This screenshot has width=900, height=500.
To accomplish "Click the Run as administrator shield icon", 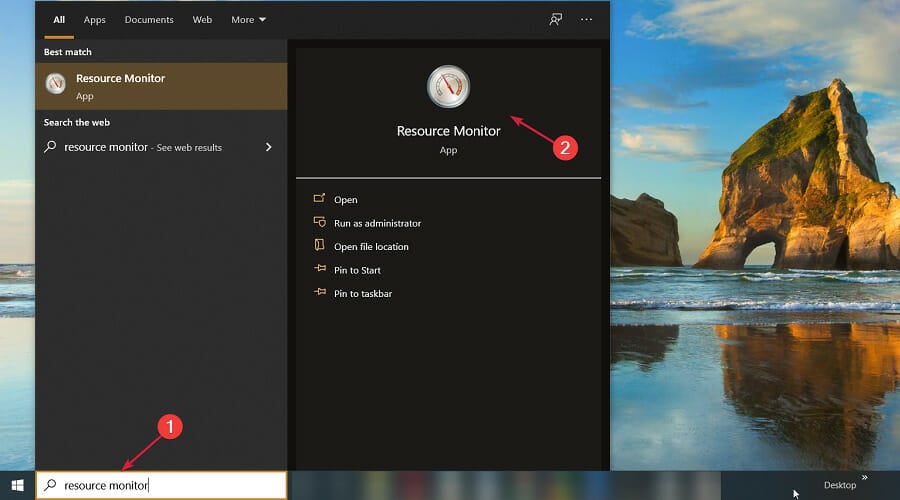I will click(x=319, y=222).
